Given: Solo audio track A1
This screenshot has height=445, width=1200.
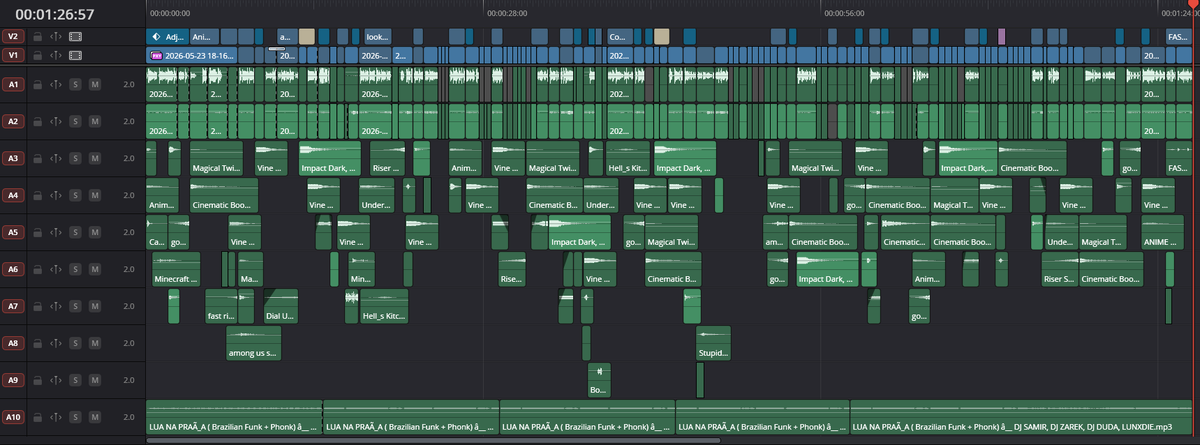Looking at the screenshot, I should pyautogui.click(x=76, y=85).
